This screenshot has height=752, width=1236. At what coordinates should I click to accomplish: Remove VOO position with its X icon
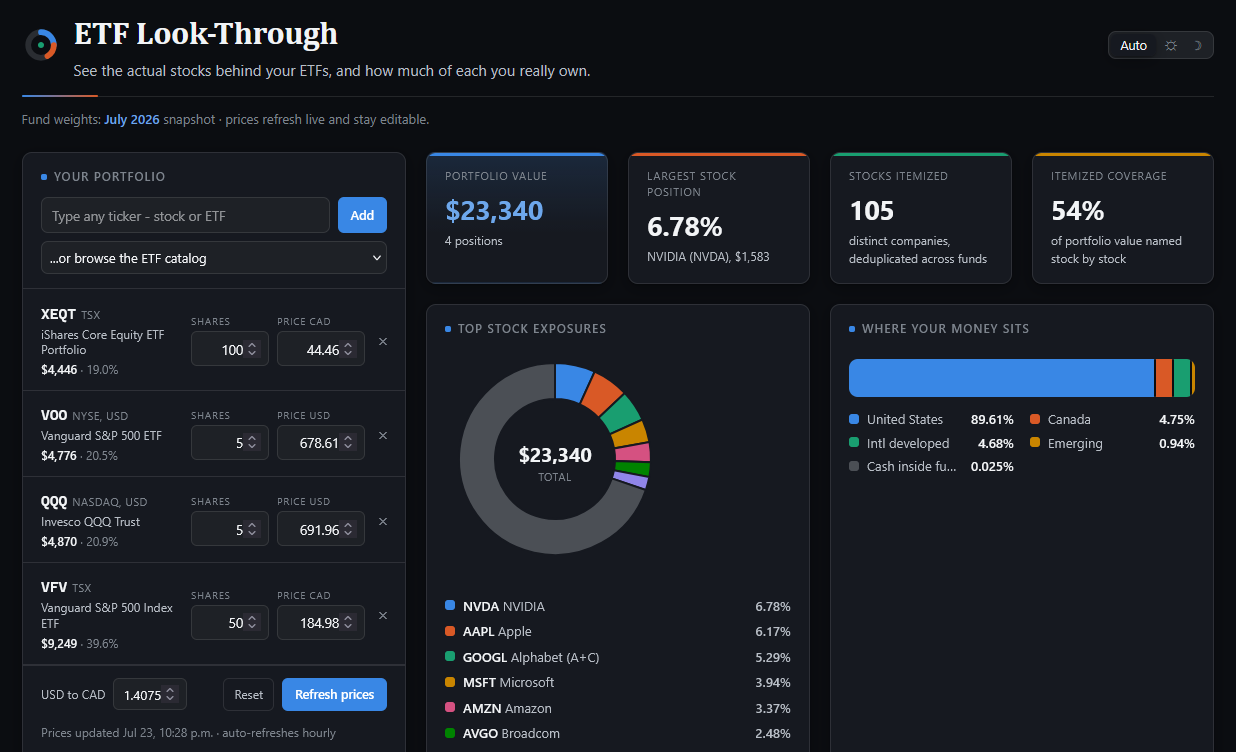383,435
